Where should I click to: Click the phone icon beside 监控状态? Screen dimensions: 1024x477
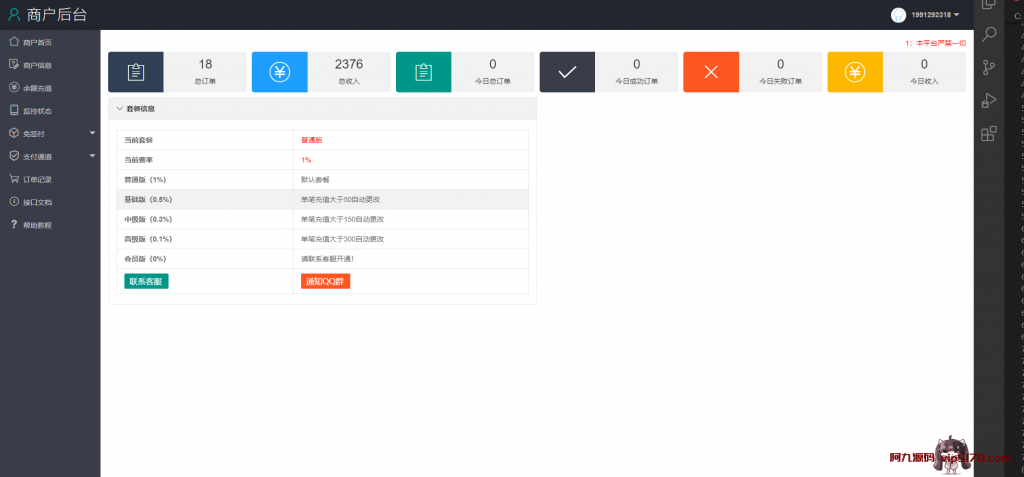click(13, 110)
